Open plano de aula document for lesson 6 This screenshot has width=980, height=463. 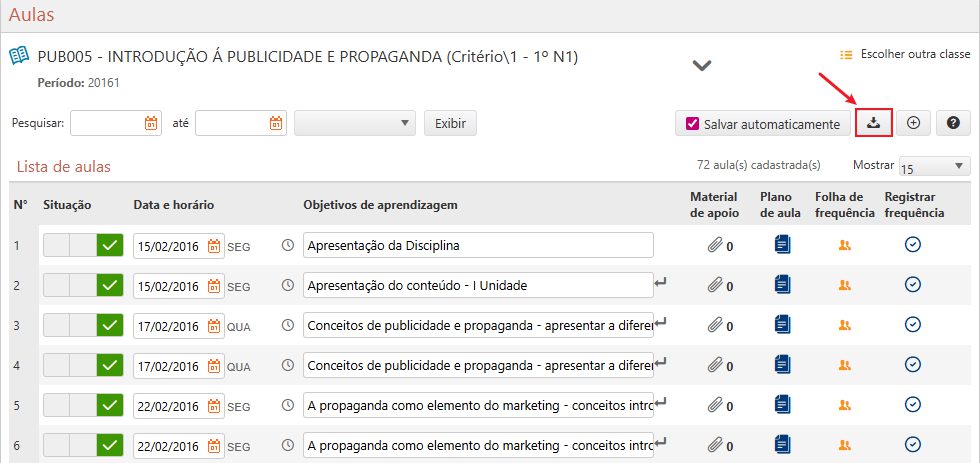pyautogui.click(x=782, y=444)
